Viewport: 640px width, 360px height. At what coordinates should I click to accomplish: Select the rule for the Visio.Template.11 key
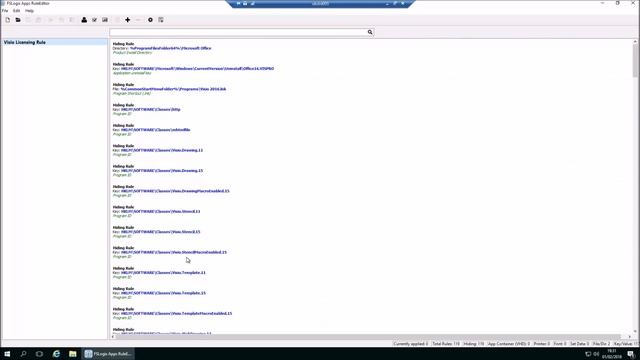[159, 273]
